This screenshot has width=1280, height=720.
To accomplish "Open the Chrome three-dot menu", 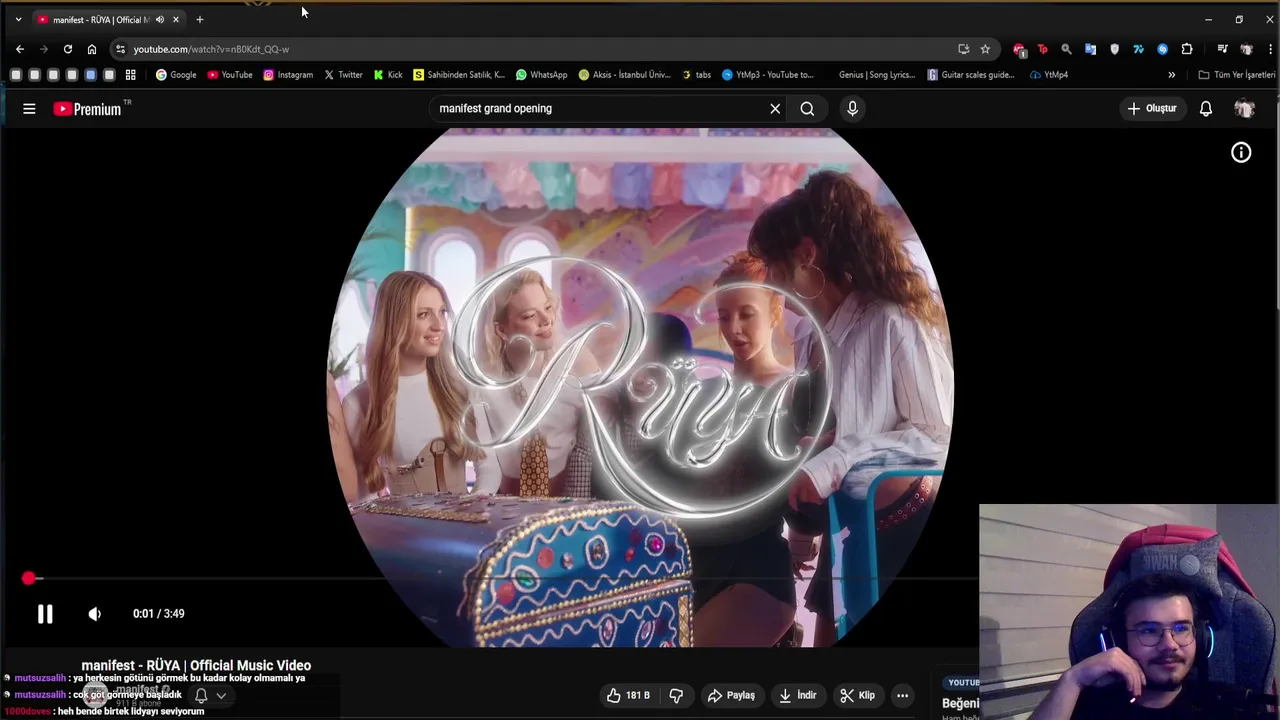I will (1270, 49).
